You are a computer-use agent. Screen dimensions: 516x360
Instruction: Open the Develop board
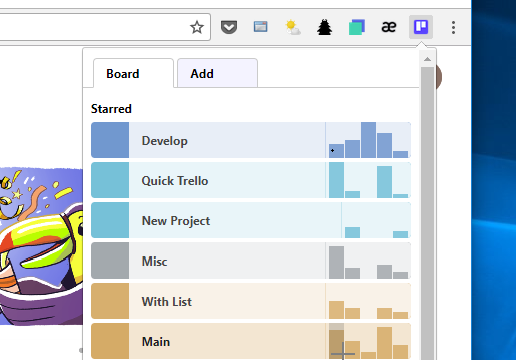[251, 140]
